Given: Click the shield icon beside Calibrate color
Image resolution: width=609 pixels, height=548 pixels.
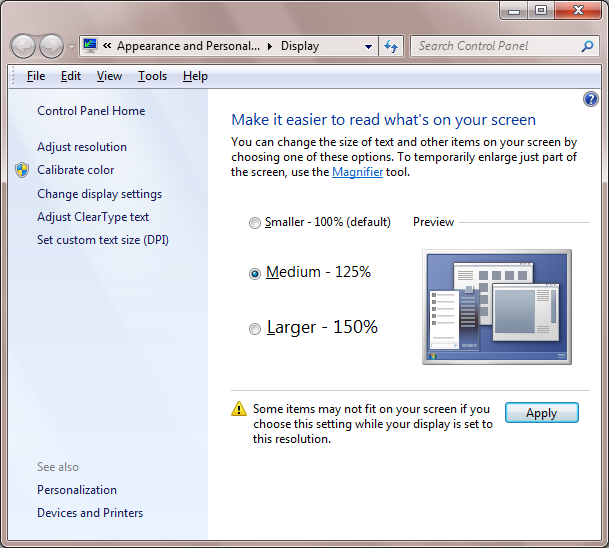Looking at the screenshot, I should point(22,170).
